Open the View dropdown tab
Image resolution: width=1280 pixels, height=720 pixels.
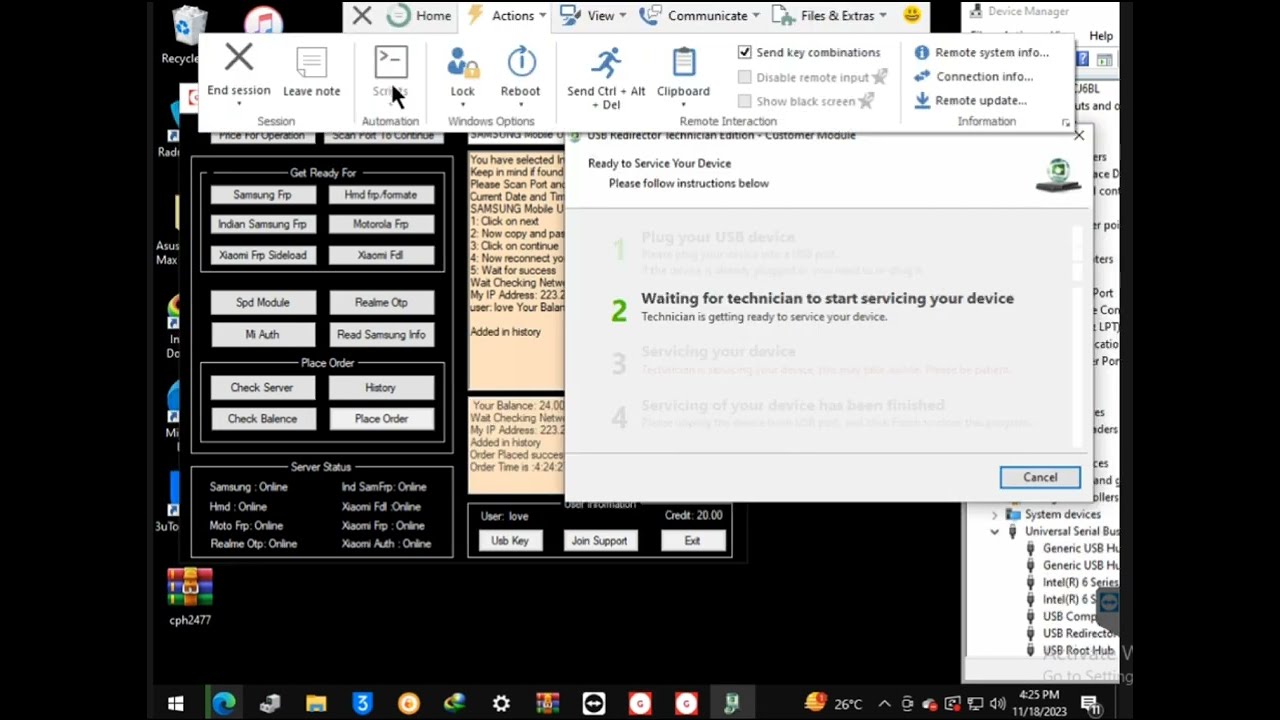[593, 15]
